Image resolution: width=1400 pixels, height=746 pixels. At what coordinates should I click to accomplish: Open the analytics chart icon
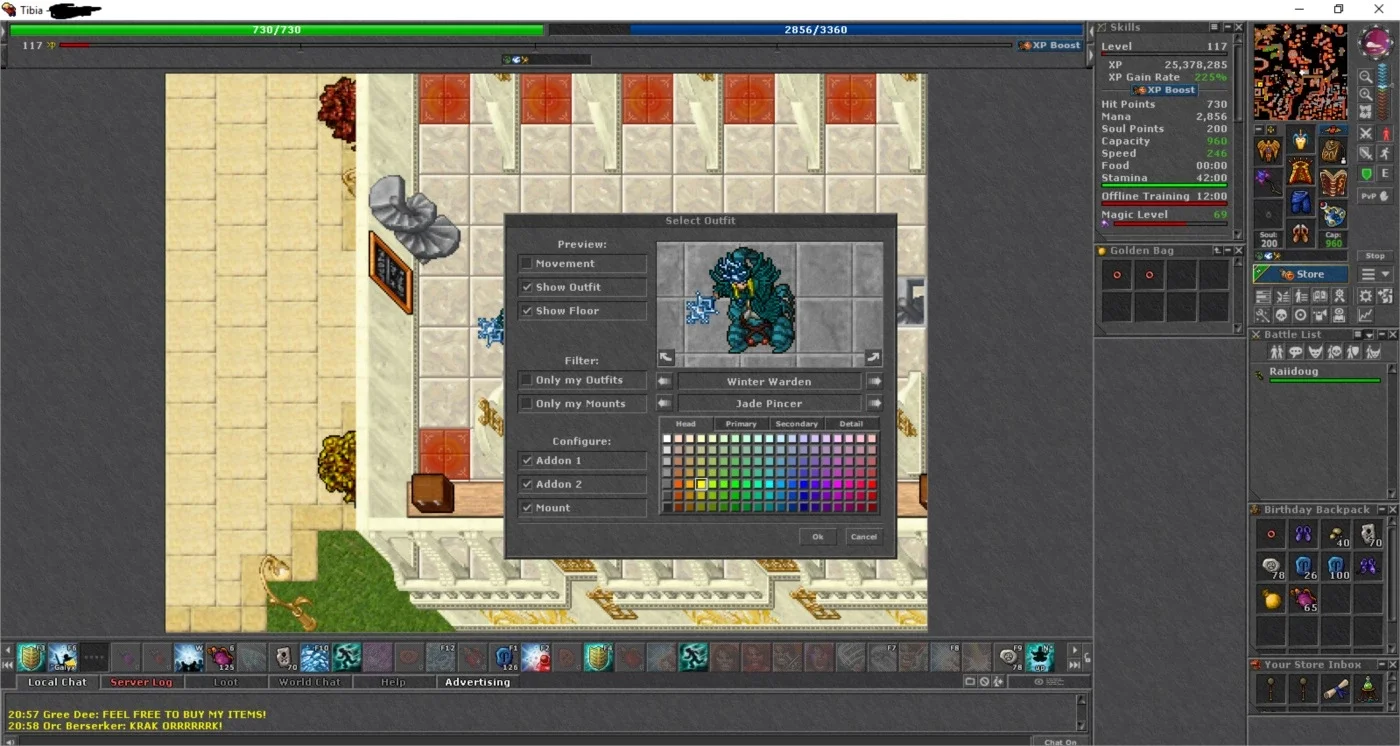click(1365, 315)
